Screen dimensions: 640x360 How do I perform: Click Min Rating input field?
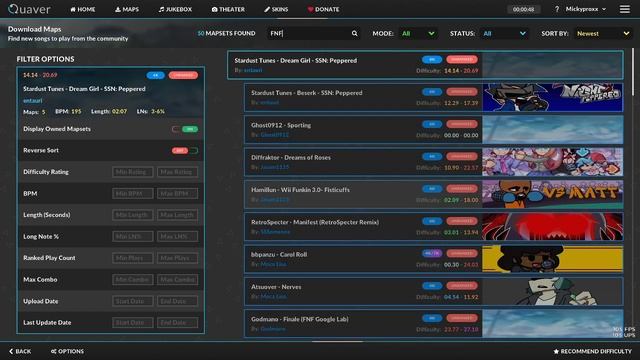[133, 172]
